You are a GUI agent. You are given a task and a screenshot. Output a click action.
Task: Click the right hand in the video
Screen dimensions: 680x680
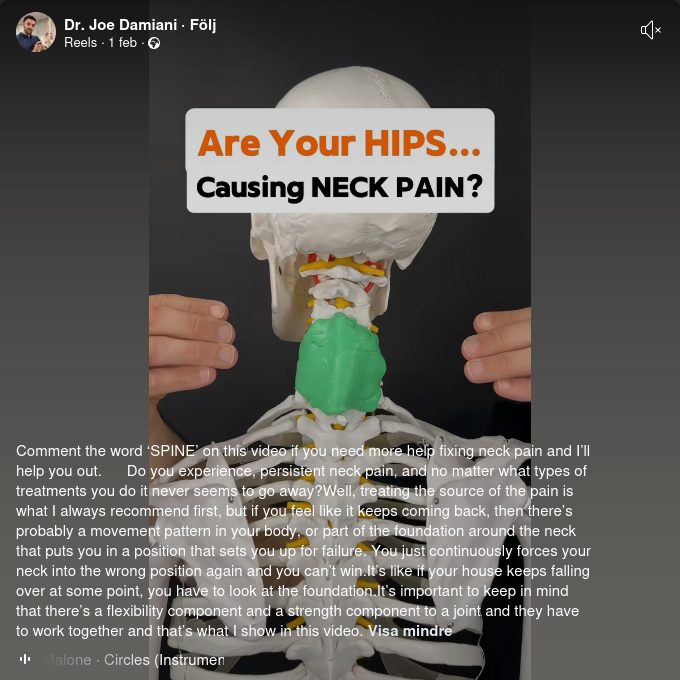[497, 353]
